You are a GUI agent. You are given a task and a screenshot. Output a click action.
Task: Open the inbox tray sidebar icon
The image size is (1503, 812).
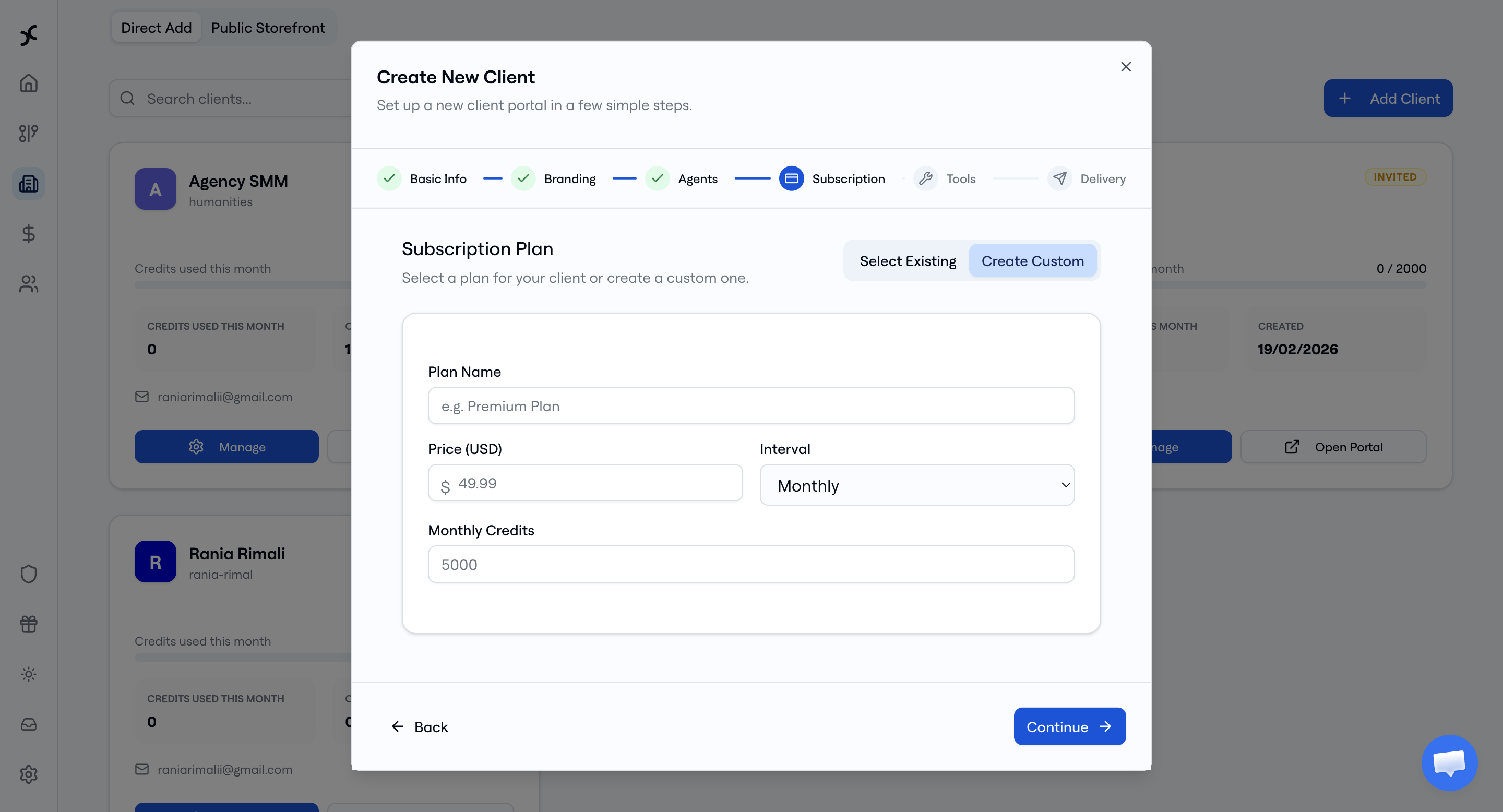29,724
